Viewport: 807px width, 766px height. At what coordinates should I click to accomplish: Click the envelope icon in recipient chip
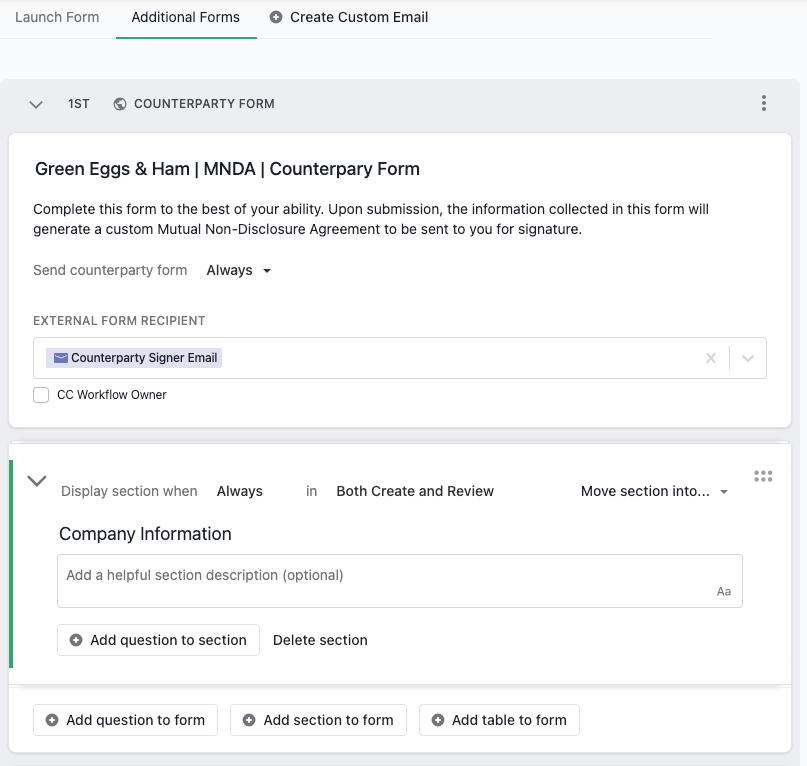[x=61, y=358]
